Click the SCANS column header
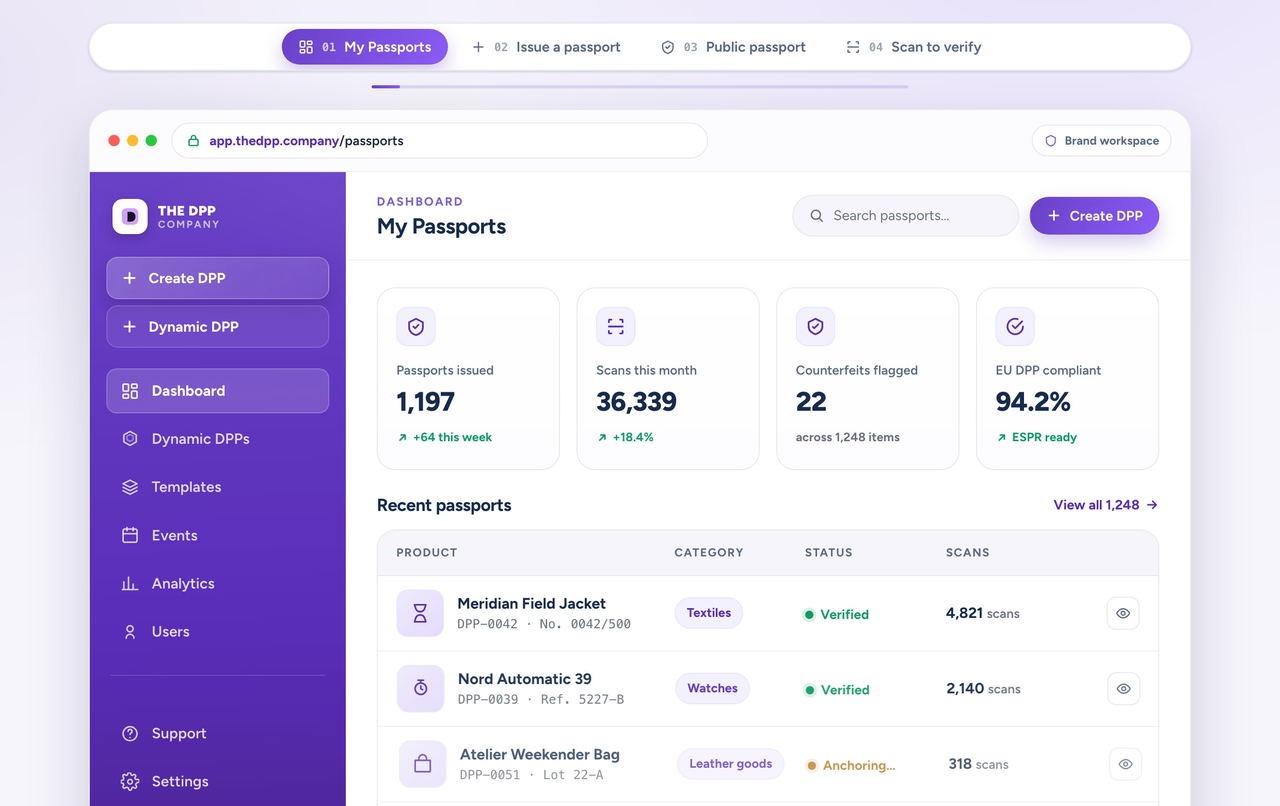 point(968,552)
